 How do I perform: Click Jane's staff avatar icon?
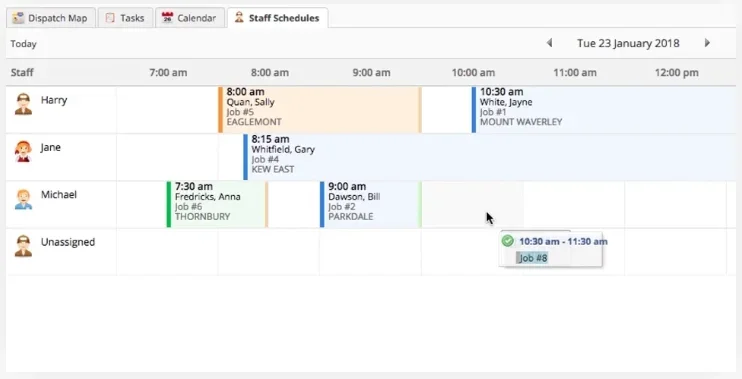coord(23,151)
